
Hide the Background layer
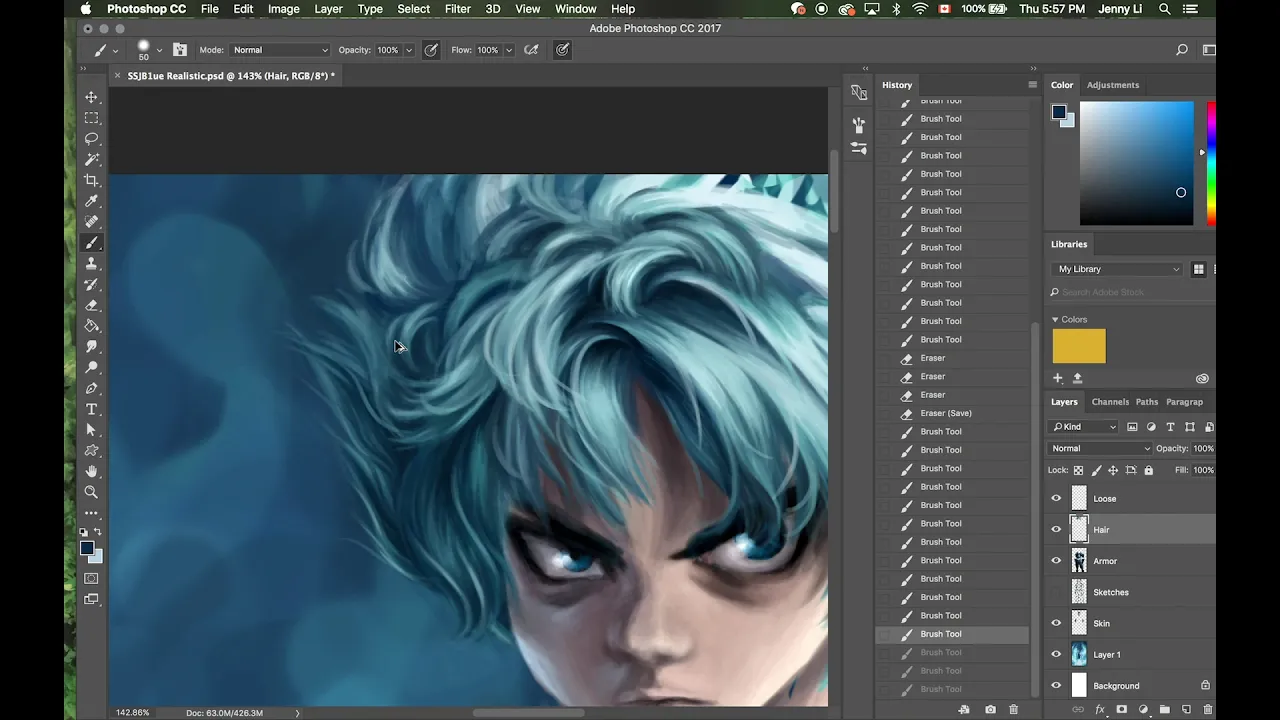1056,686
